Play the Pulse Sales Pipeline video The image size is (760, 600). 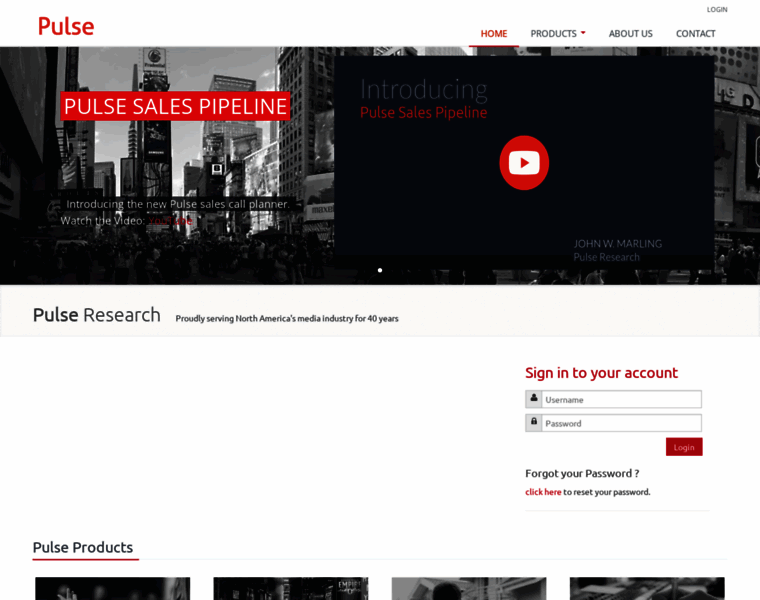(524, 163)
